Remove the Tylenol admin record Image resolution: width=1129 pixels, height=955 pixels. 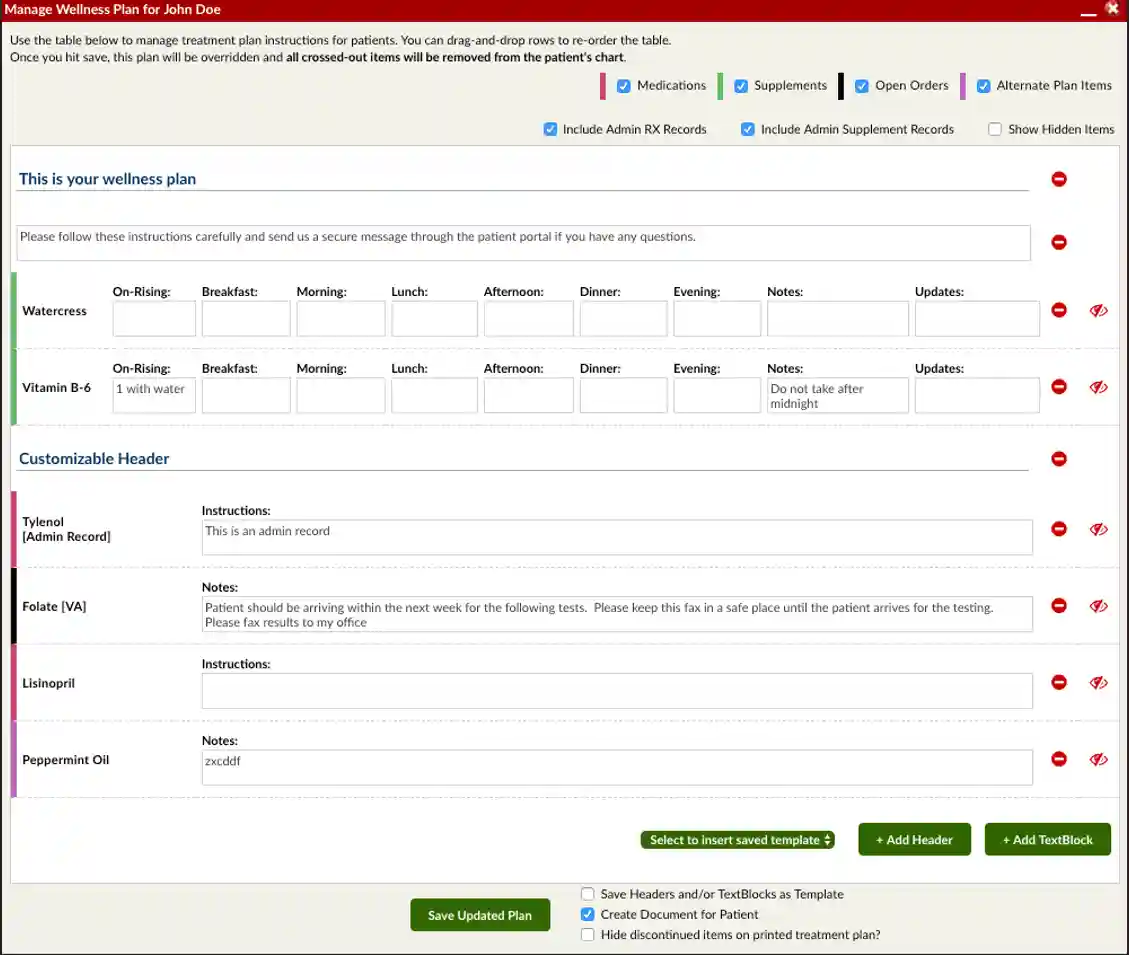pyautogui.click(x=1059, y=529)
